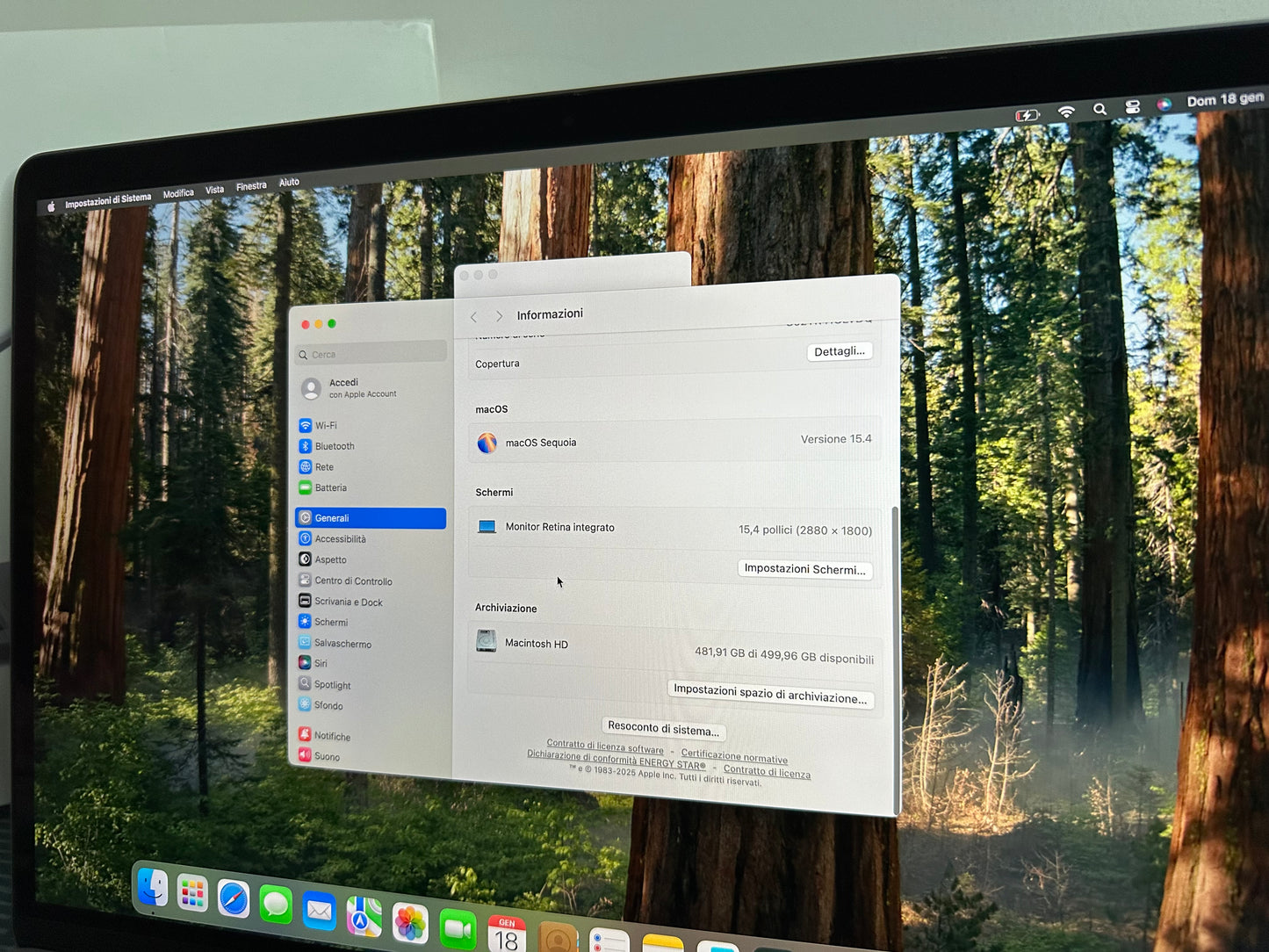Viewport: 1269px width, 952px height.
Task: Open the Contratto di licenza software link
Action: (x=606, y=746)
